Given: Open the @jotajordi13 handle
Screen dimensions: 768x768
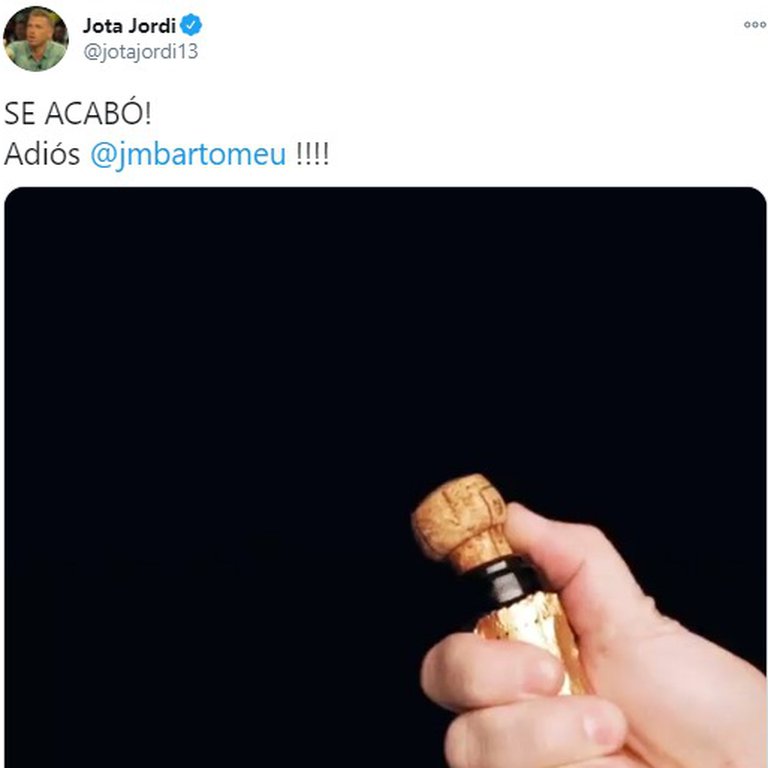Looking at the screenshot, I should [141, 51].
